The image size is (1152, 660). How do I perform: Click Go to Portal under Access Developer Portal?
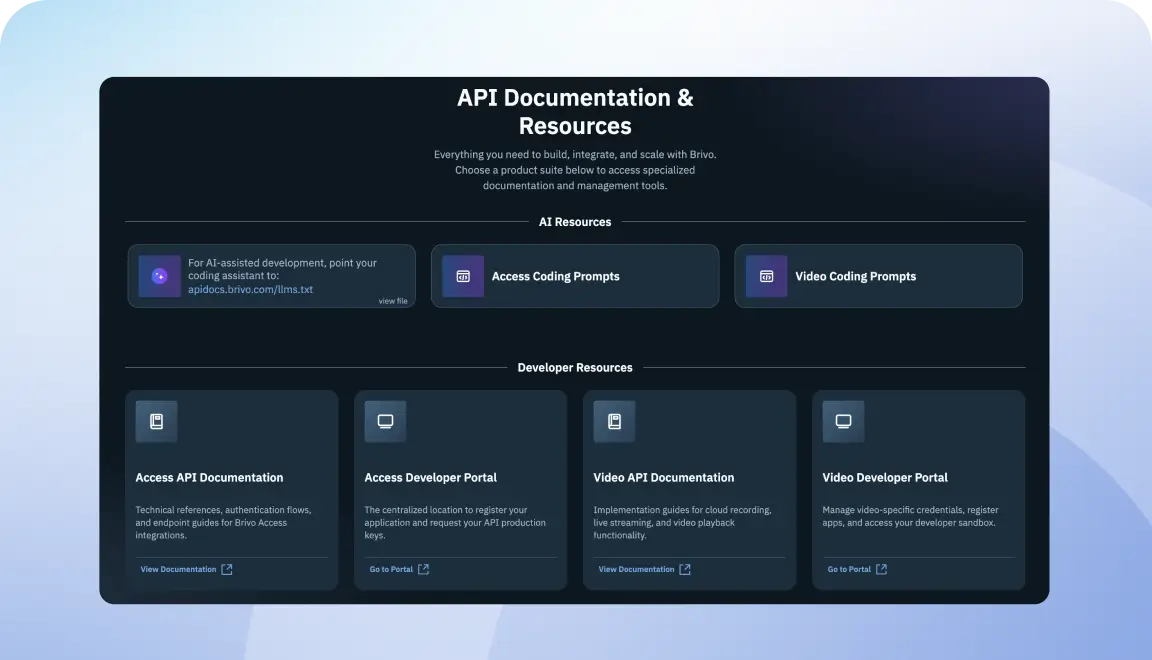point(391,570)
